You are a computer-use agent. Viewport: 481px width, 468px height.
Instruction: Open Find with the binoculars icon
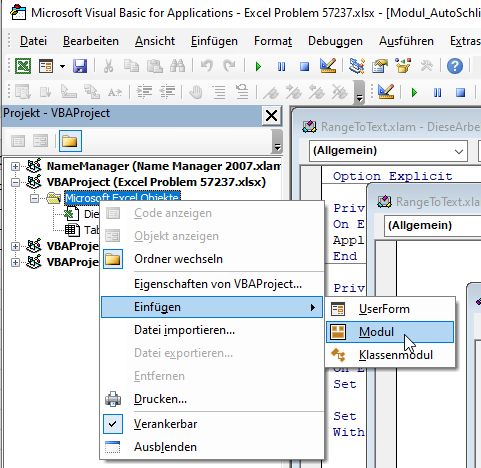tap(177, 66)
